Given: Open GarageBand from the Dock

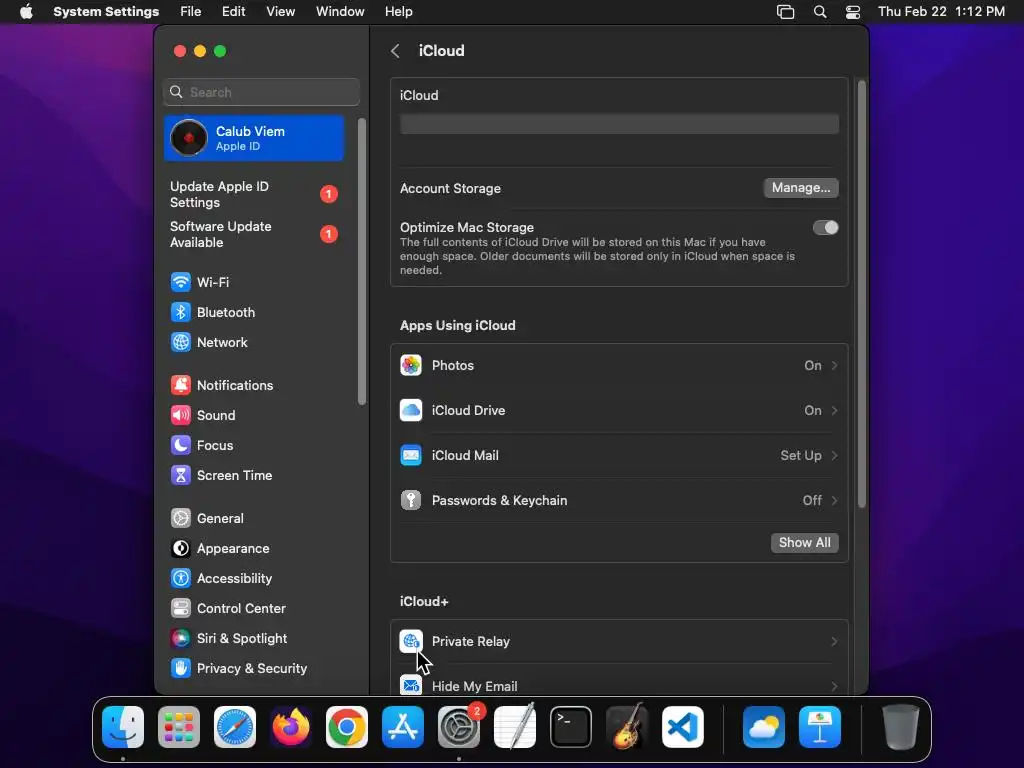Looking at the screenshot, I should point(627,727).
